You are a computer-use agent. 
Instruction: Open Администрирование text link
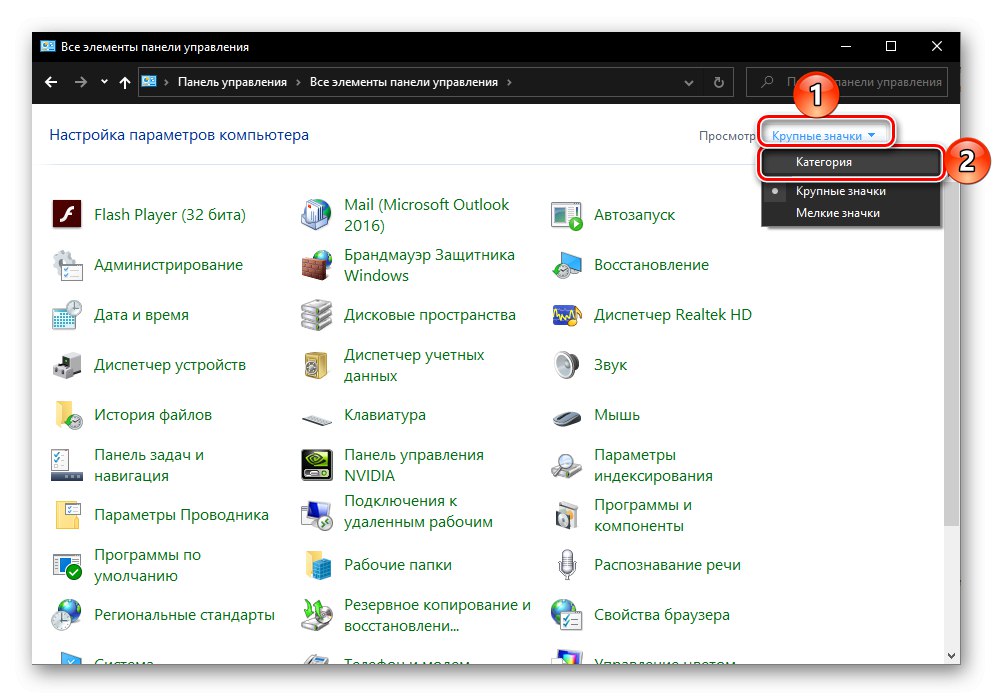[168, 265]
